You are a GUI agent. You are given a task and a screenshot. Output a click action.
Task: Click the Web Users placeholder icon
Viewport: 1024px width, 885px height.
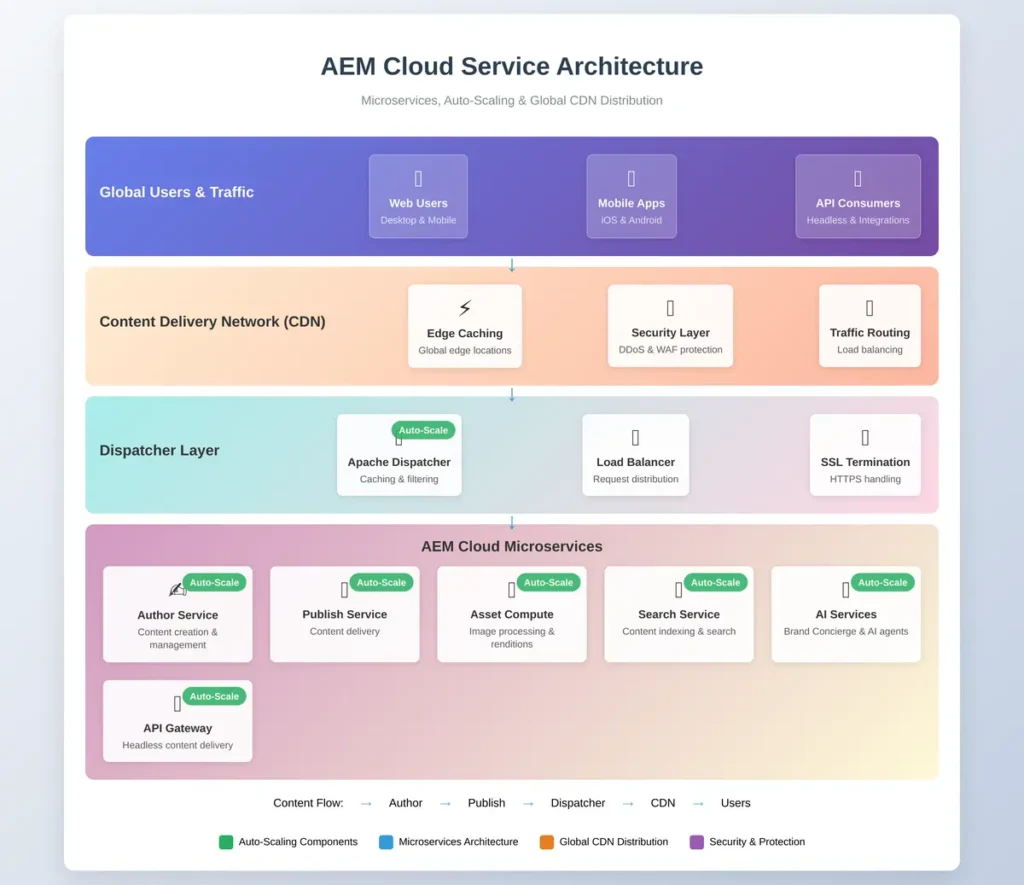click(x=418, y=178)
